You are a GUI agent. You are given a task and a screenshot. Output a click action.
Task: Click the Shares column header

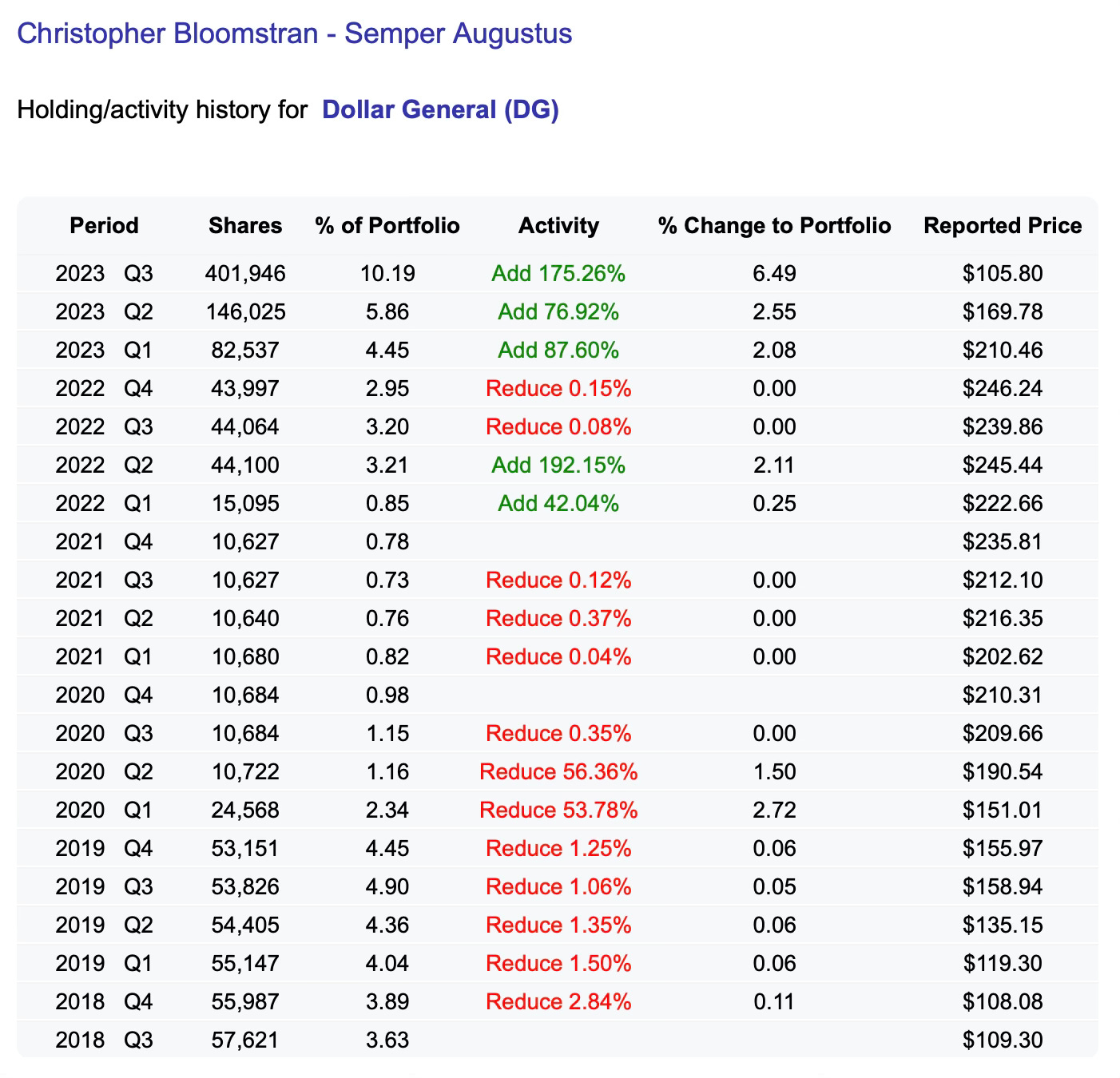245,226
